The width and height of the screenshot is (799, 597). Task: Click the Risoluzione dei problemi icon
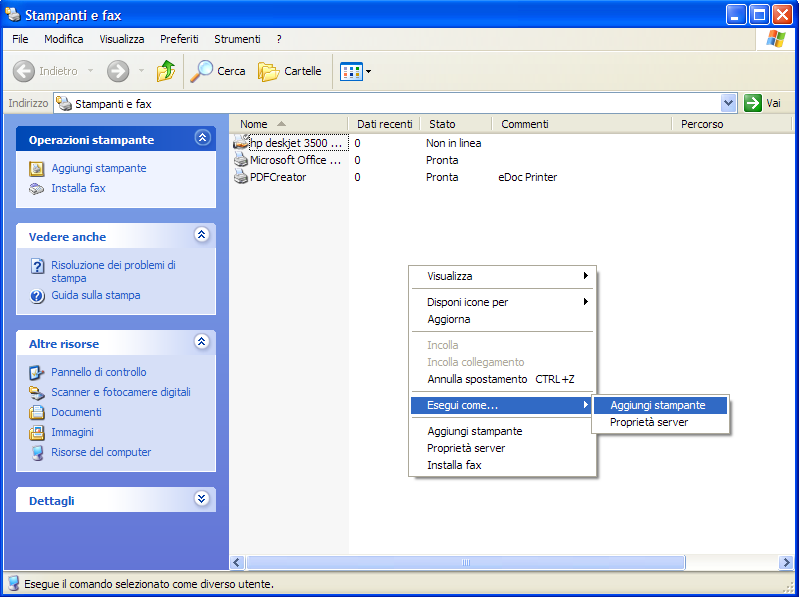[37, 266]
